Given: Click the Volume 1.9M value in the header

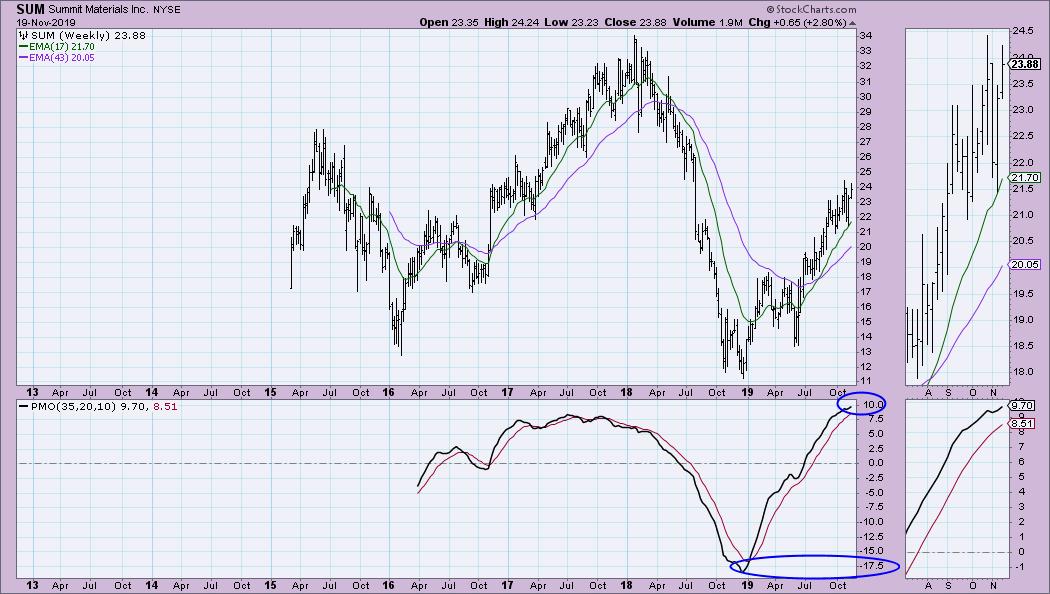Looking at the screenshot, I should 707,22.
